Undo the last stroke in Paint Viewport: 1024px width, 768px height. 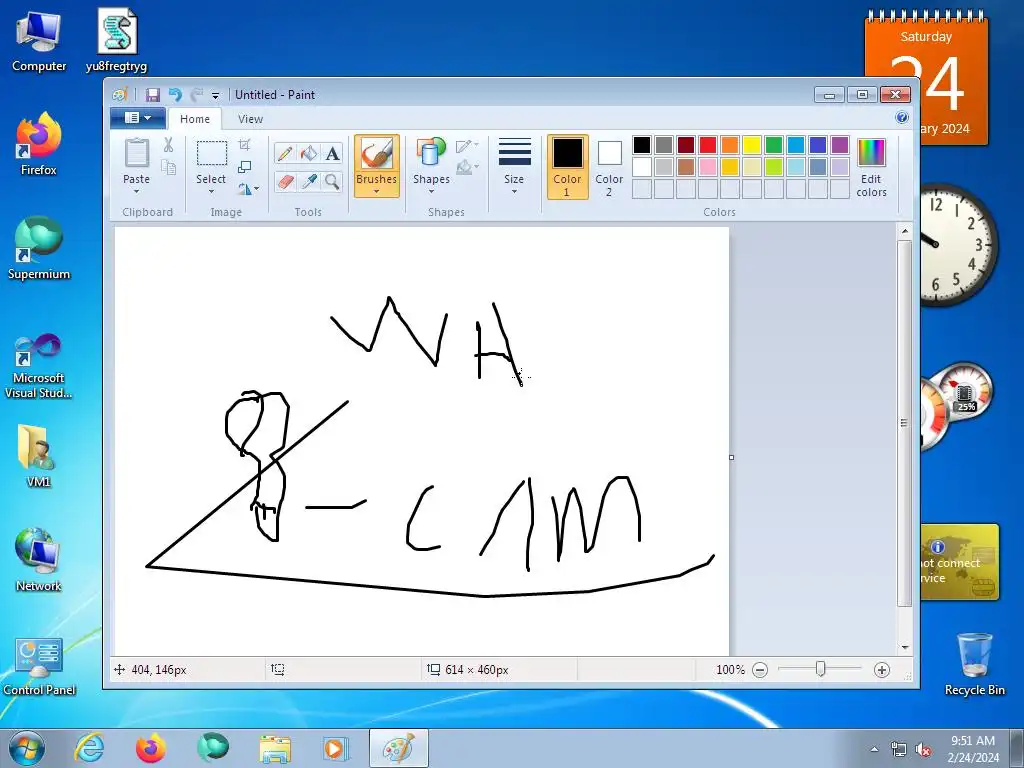[x=175, y=95]
